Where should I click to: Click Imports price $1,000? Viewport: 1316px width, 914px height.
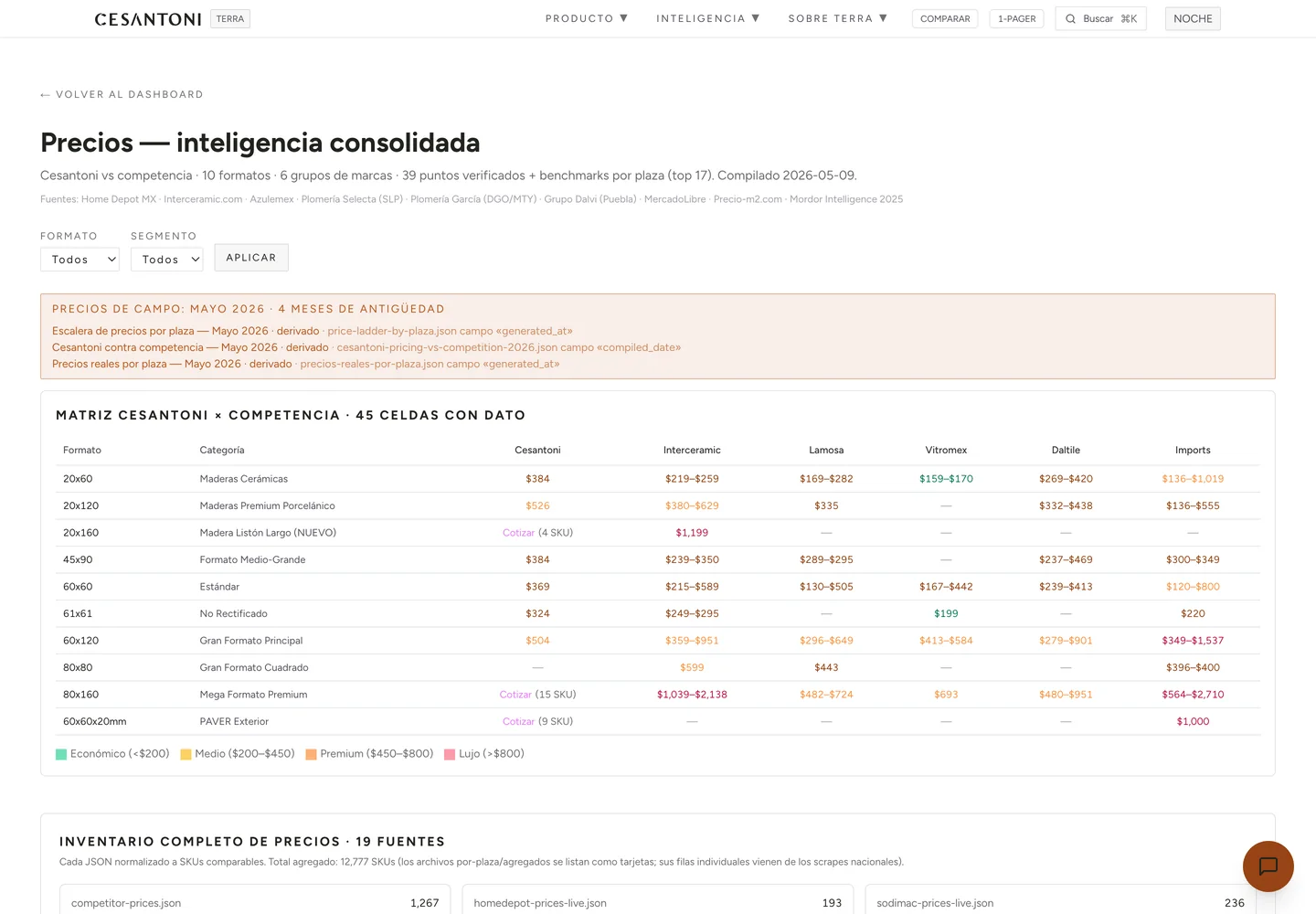[1193, 722]
